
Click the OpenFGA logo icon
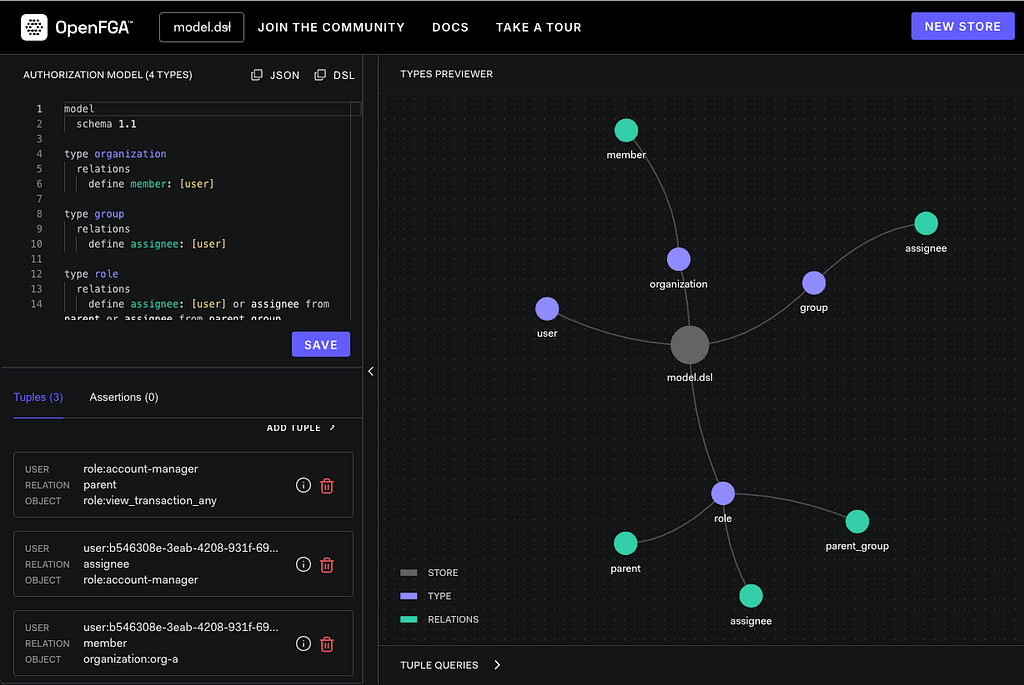tap(34, 27)
